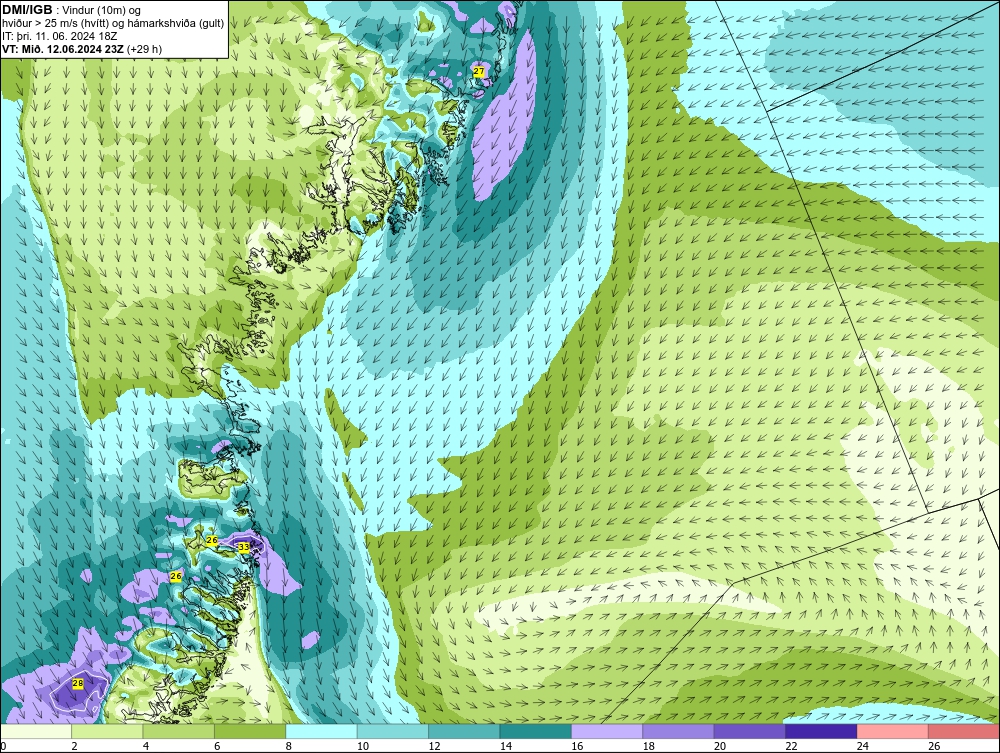Click the 'VT: Mið. 12.06.2024 23Z' valid time
The image size is (1000, 753).
pos(63,49)
